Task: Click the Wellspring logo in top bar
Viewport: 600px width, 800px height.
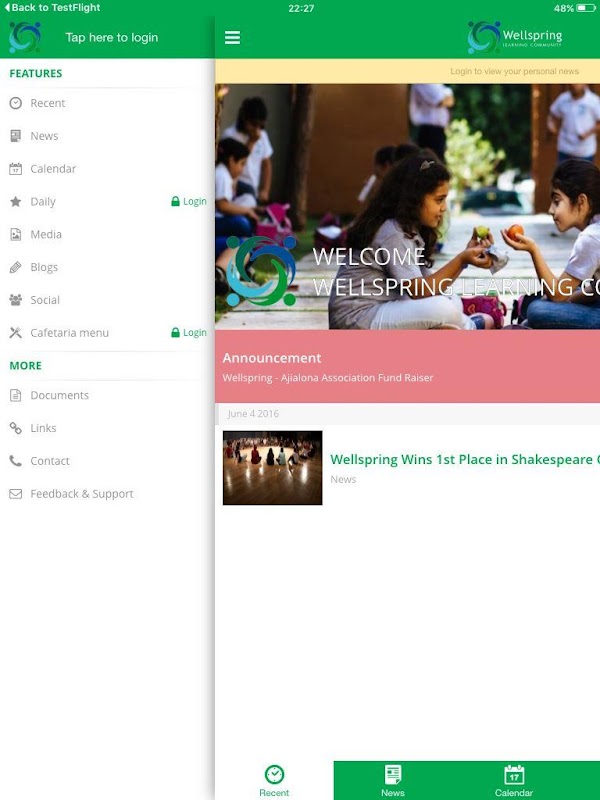Action: tap(515, 37)
